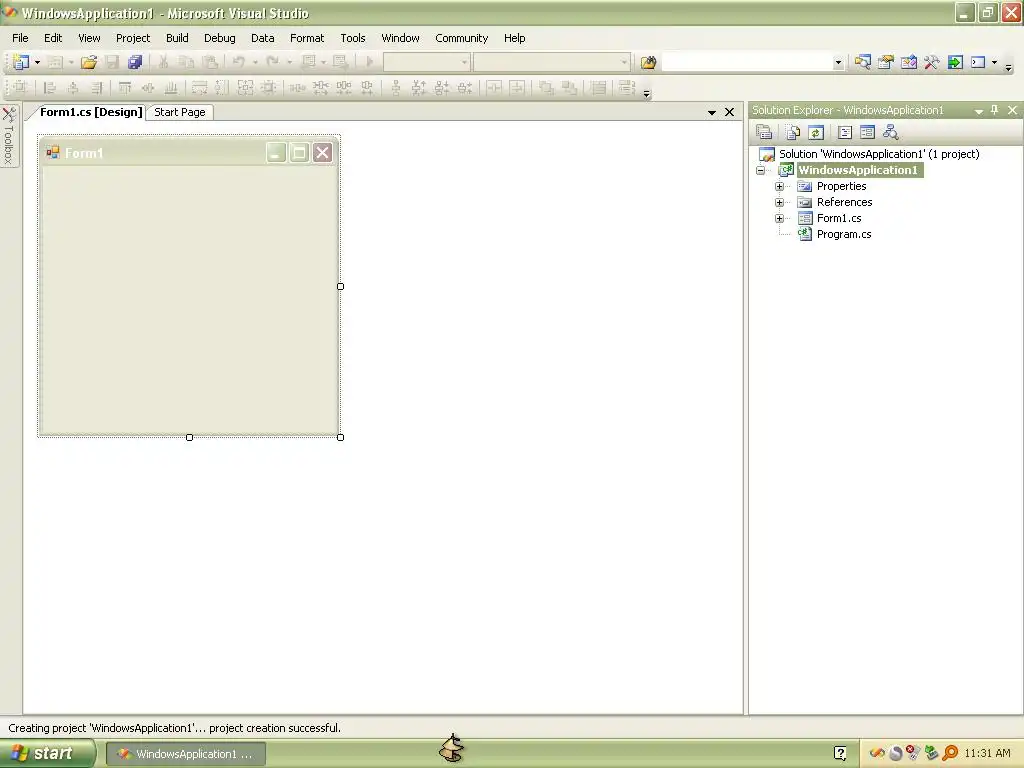Select Program.cs in Solution Explorer
1024x768 pixels.
point(844,234)
